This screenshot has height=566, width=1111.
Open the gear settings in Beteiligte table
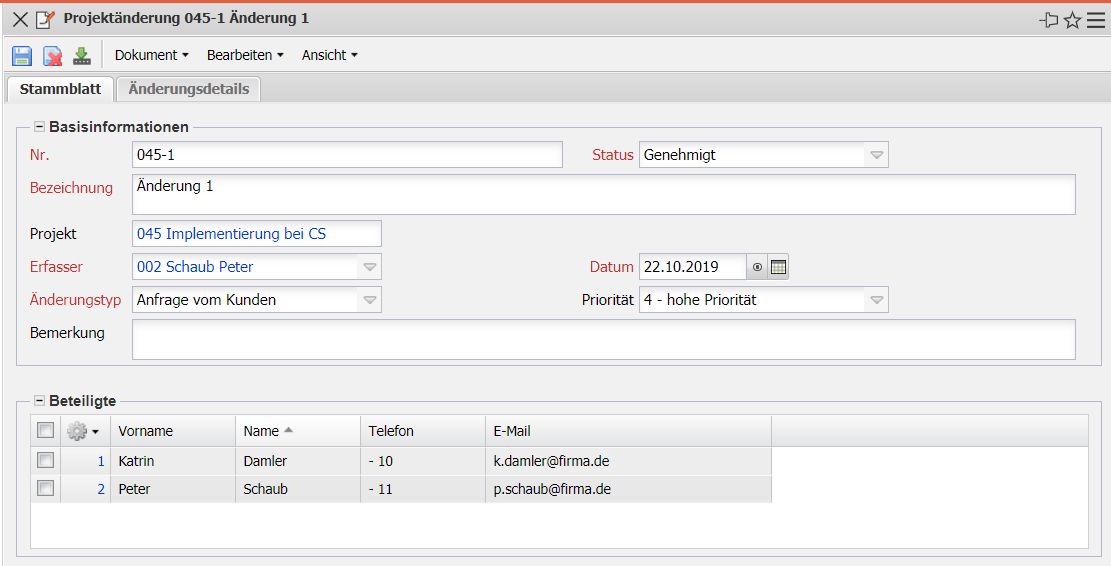point(82,431)
